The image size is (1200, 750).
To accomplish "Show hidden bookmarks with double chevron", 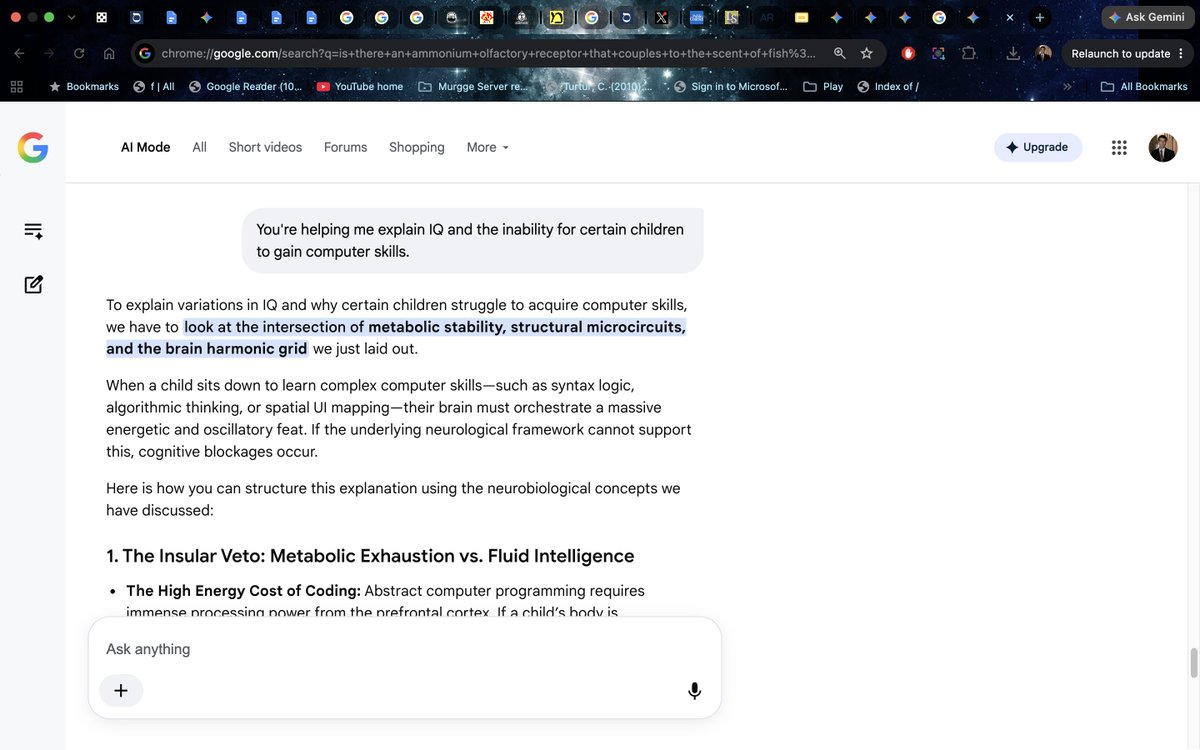I will [x=1067, y=87].
